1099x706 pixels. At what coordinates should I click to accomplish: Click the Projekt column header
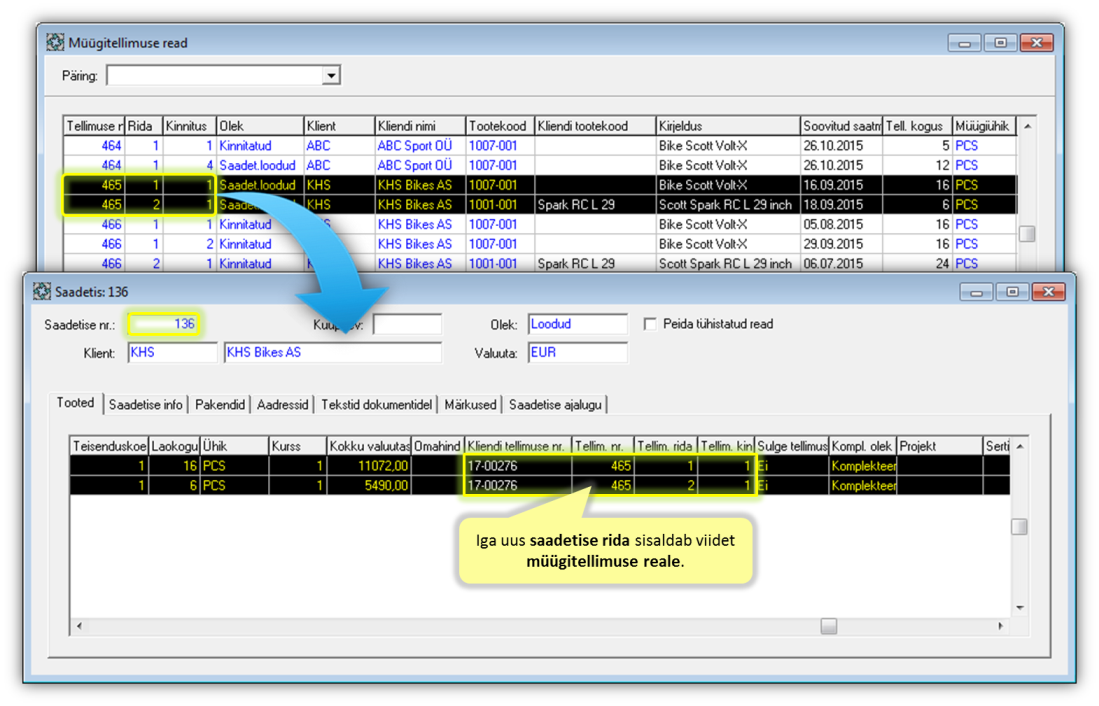point(939,447)
